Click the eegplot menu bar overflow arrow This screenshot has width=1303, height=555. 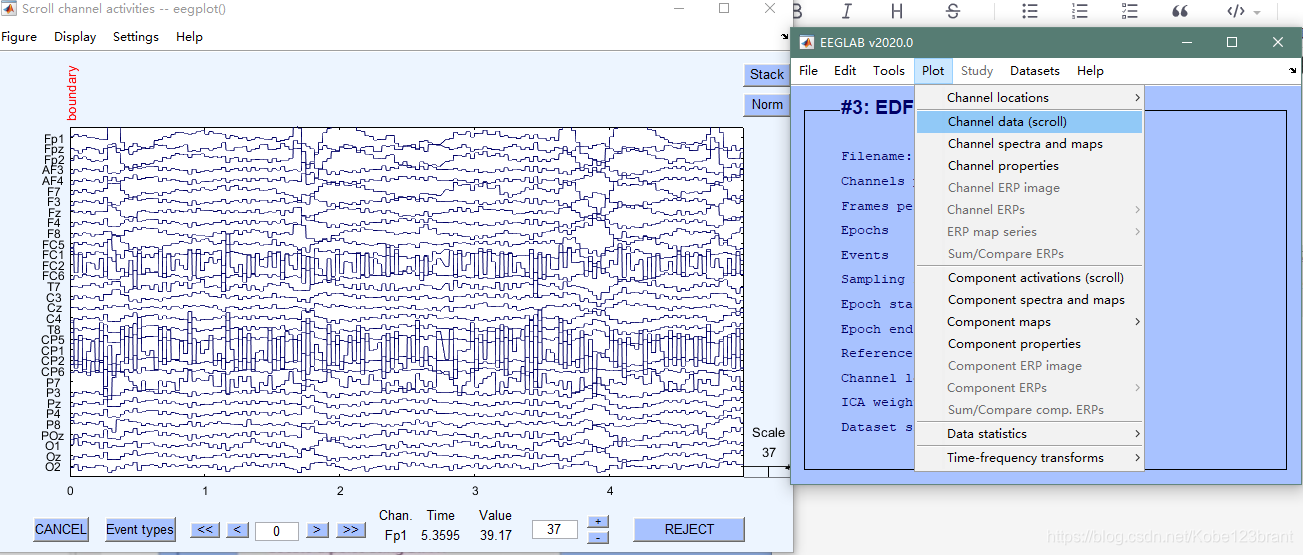(785, 37)
